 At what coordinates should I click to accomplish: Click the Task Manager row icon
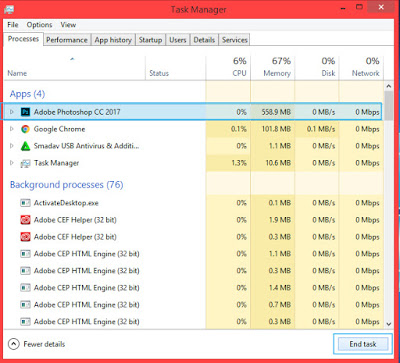tap(25, 163)
